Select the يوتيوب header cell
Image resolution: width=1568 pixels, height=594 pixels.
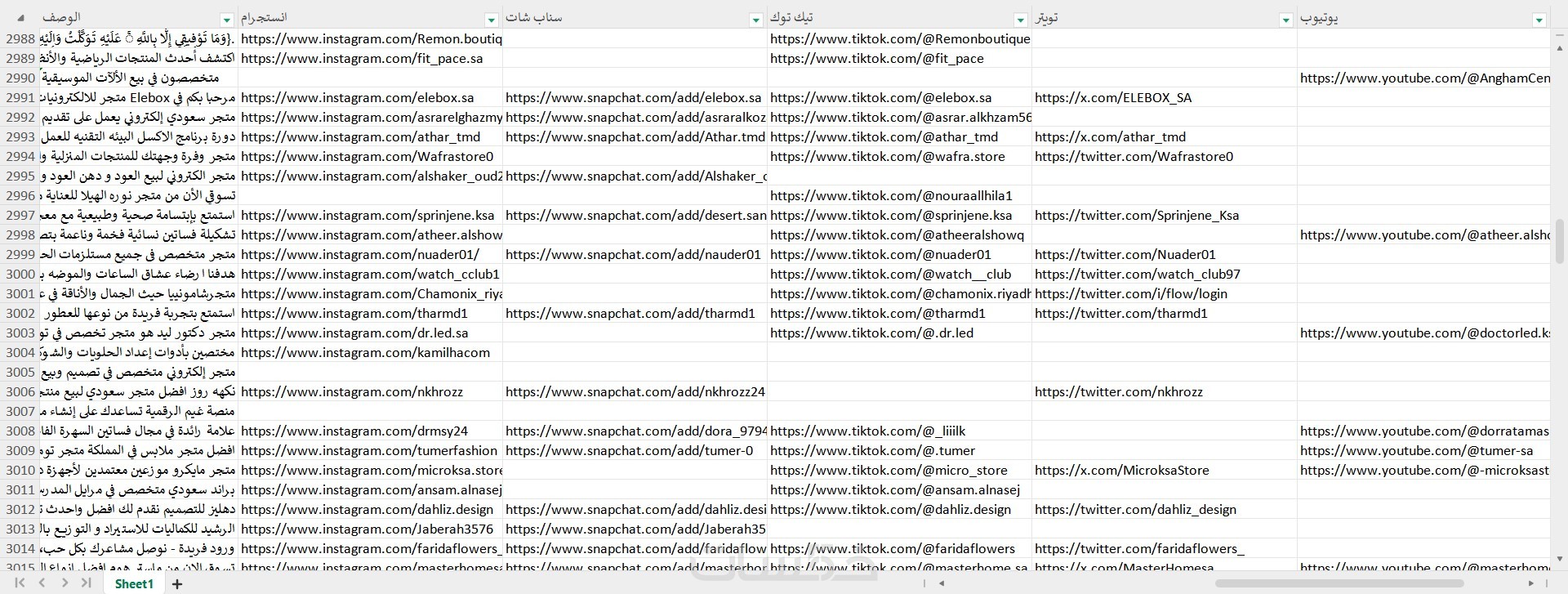pos(1423,18)
